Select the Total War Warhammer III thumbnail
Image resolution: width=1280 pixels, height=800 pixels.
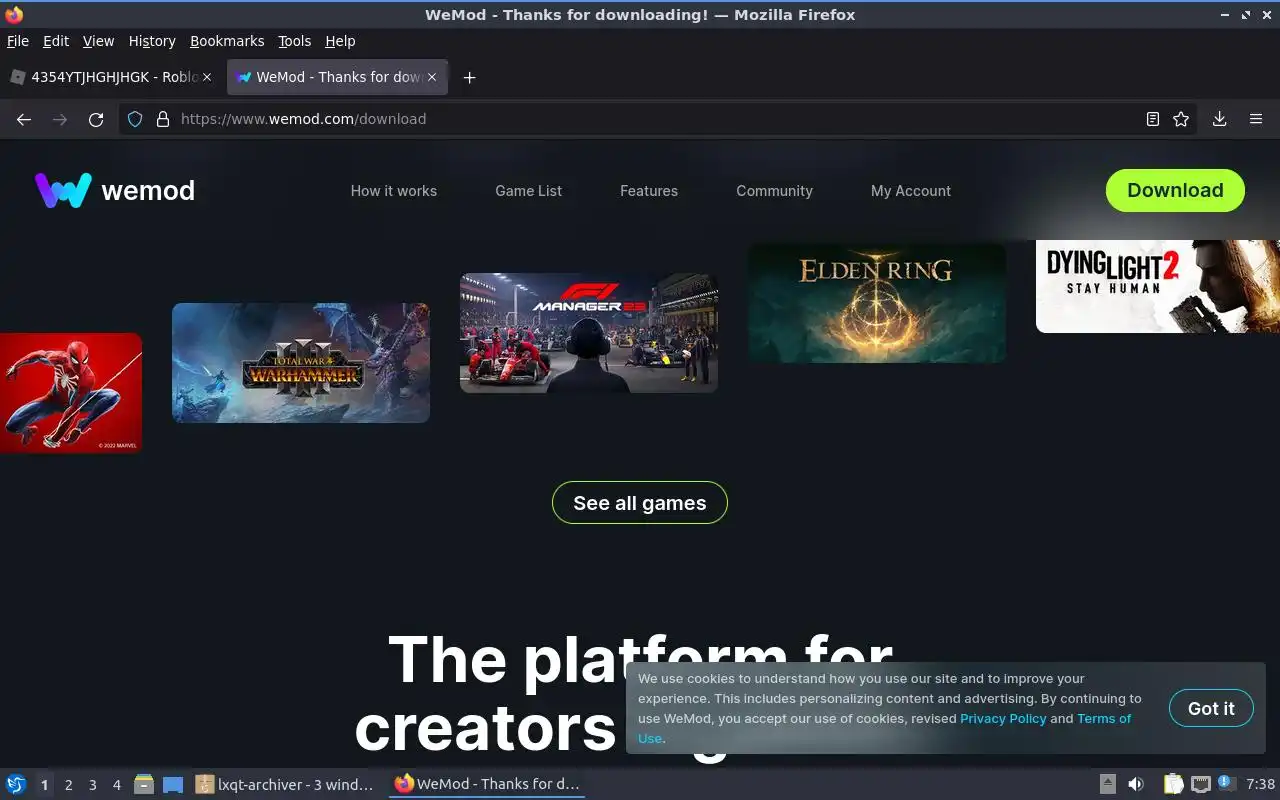[301, 363]
